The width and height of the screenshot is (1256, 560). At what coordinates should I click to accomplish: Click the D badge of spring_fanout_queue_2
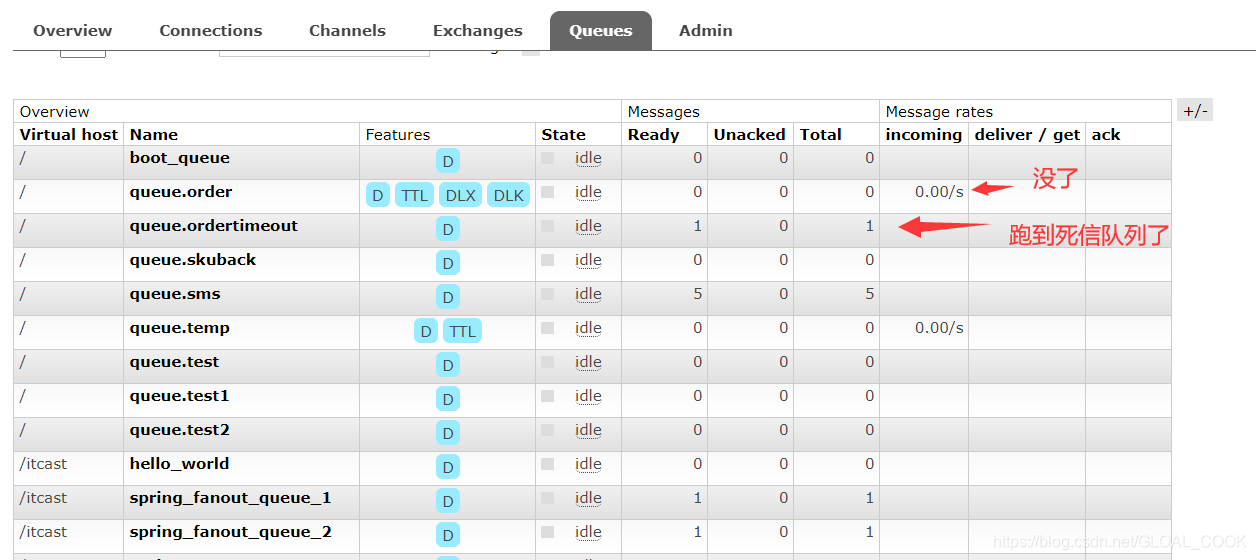pyautogui.click(x=448, y=536)
